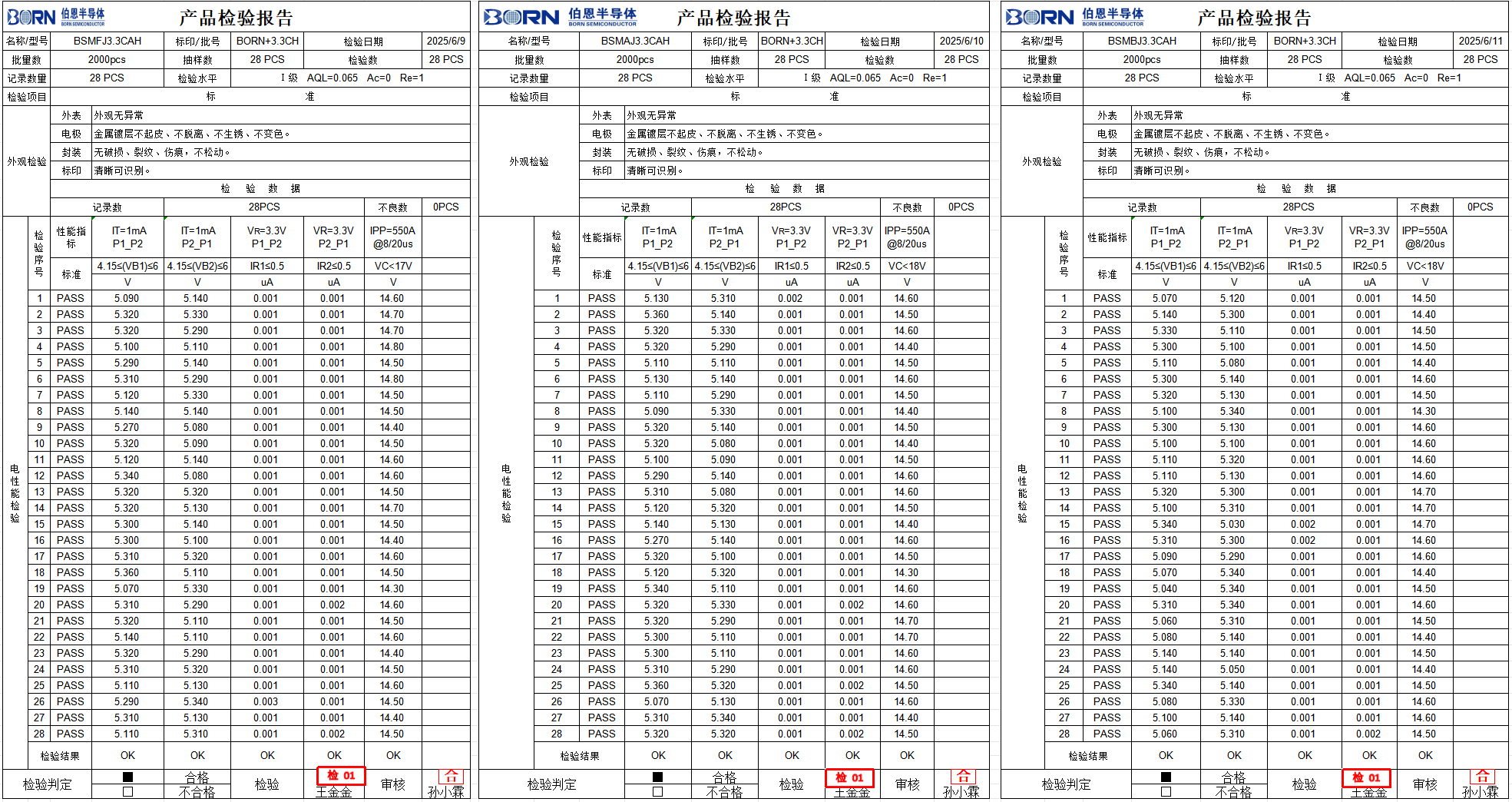Image resolution: width=1512 pixels, height=802 pixels.
Task: Check the empty 不合格 box on BSMBJ3.3CAH report
Action: (1166, 791)
